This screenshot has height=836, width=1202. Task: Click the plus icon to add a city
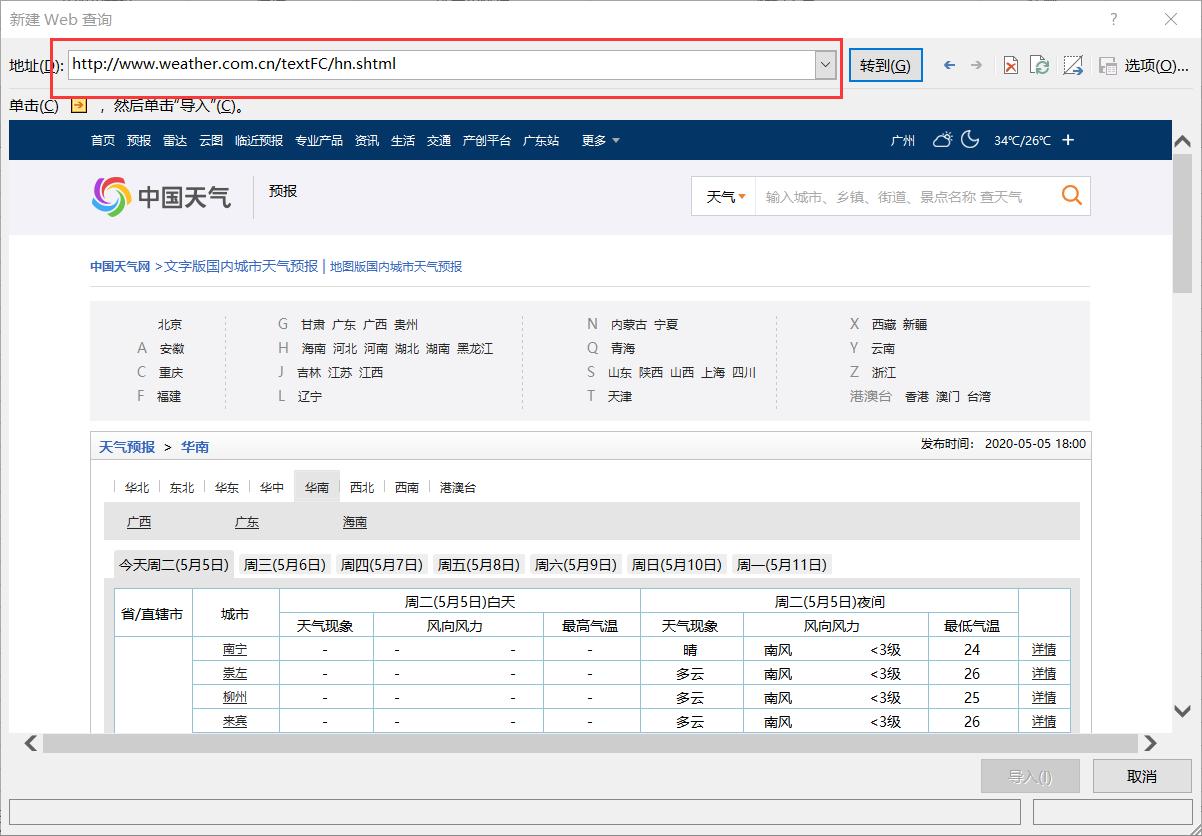click(x=1068, y=140)
